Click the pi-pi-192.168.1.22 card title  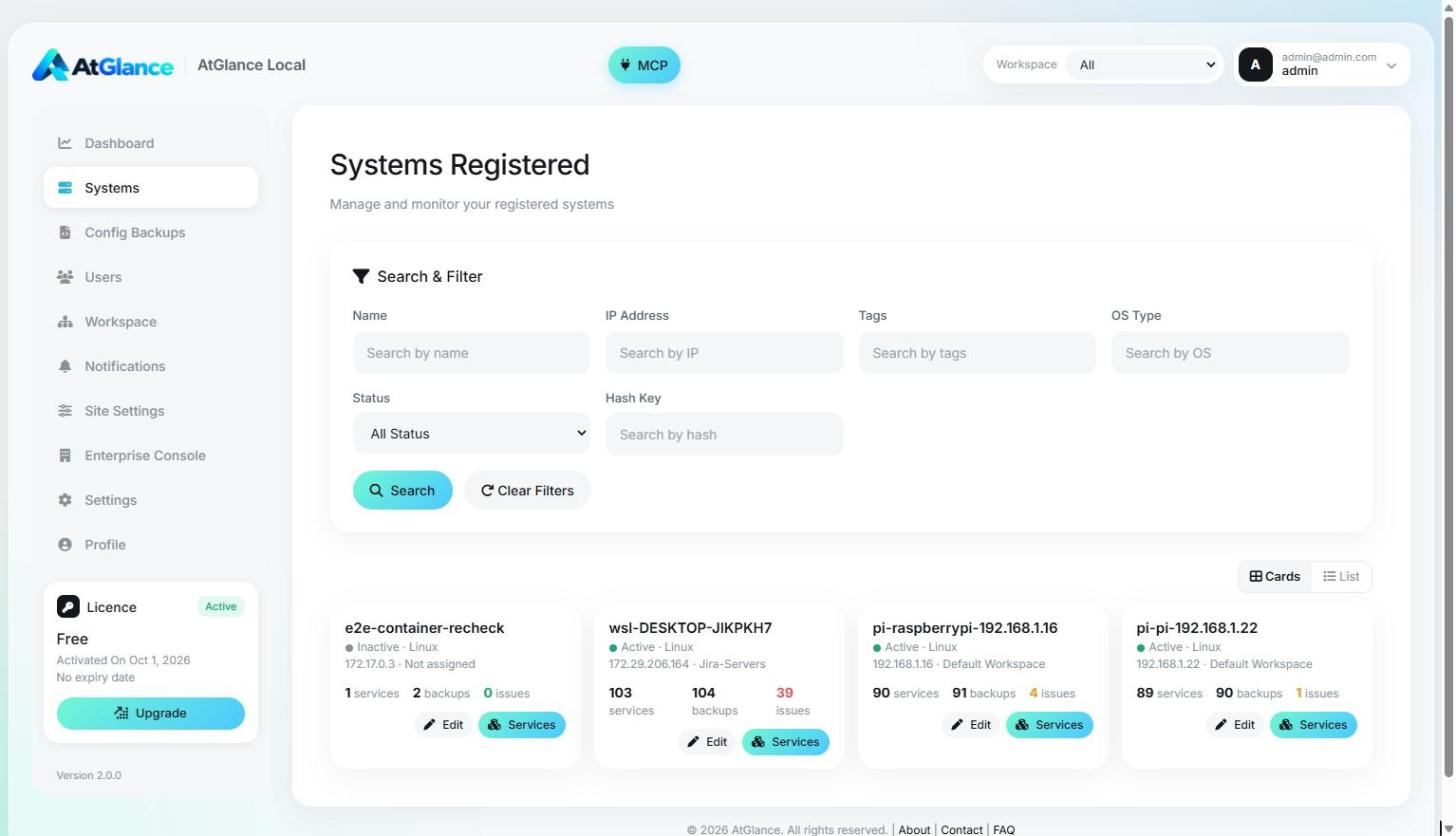(1197, 628)
